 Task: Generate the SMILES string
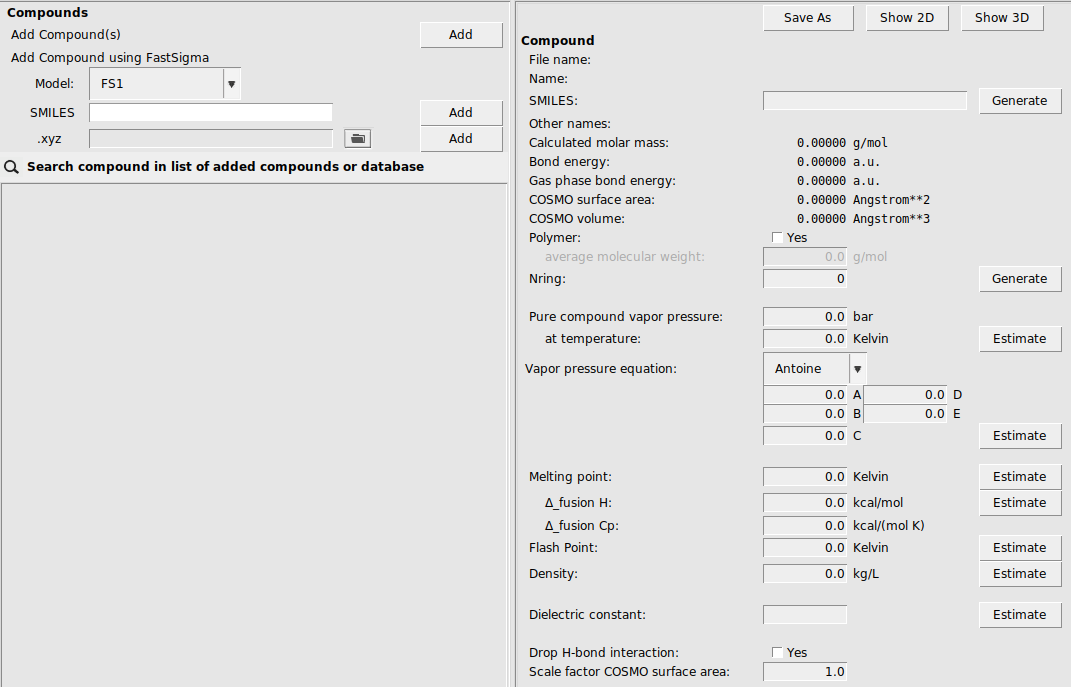[1019, 100]
